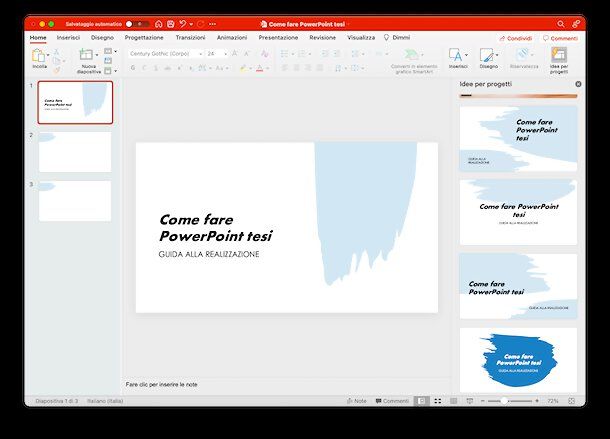The image size is (610, 439).
Task: Click the notes area Fare clic per inserire le note
Action: click(161, 385)
